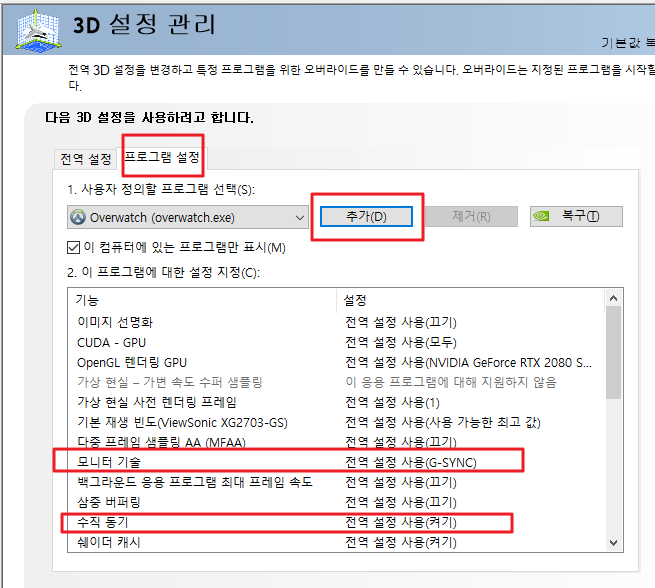655x588 pixels.
Task: Select the CUDA - GPU feature row
Action: (336, 342)
